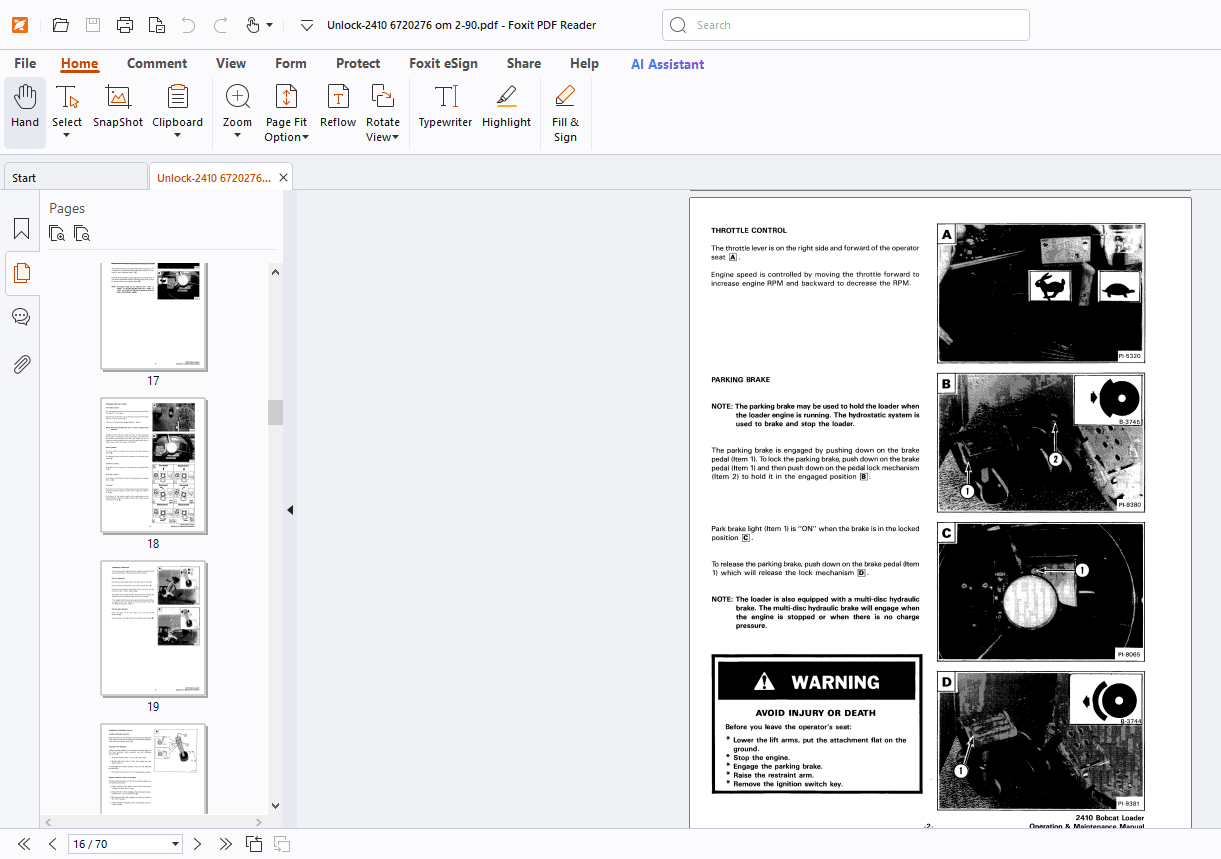
Task: Open Fill & Sign
Action: tap(565, 113)
